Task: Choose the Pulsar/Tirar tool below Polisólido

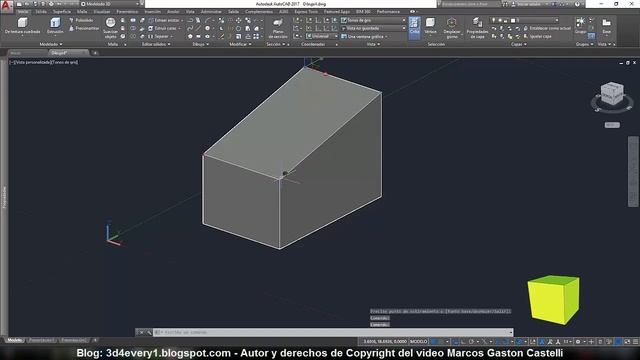Action: (x=84, y=28)
